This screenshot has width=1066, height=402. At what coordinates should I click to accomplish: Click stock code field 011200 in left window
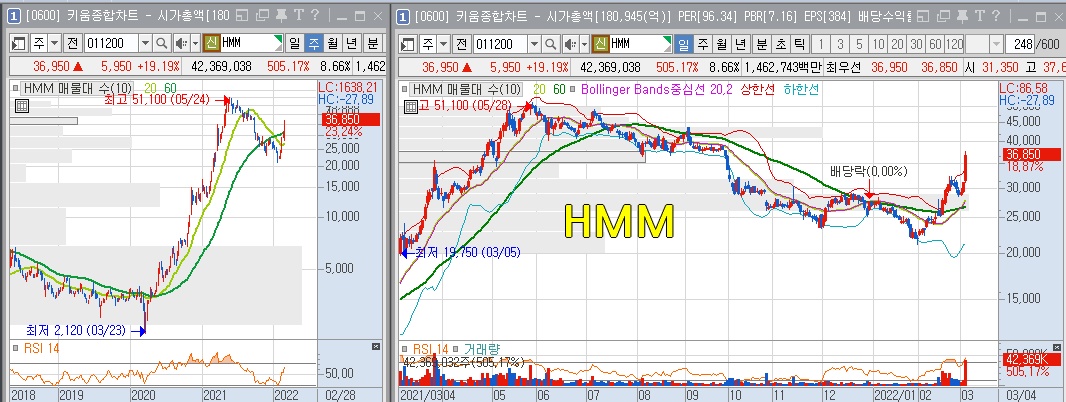point(111,44)
